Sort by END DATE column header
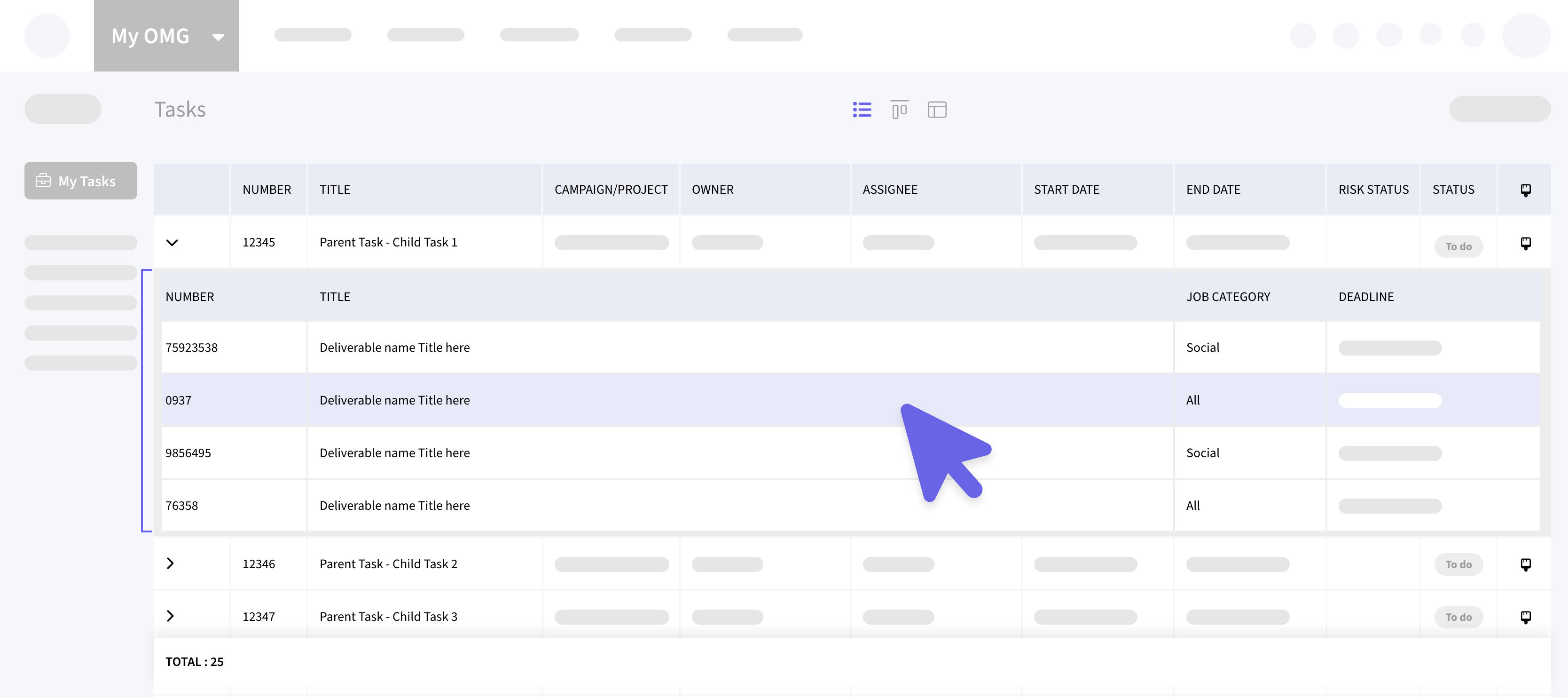This screenshot has width=1568, height=698. click(x=1213, y=190)
